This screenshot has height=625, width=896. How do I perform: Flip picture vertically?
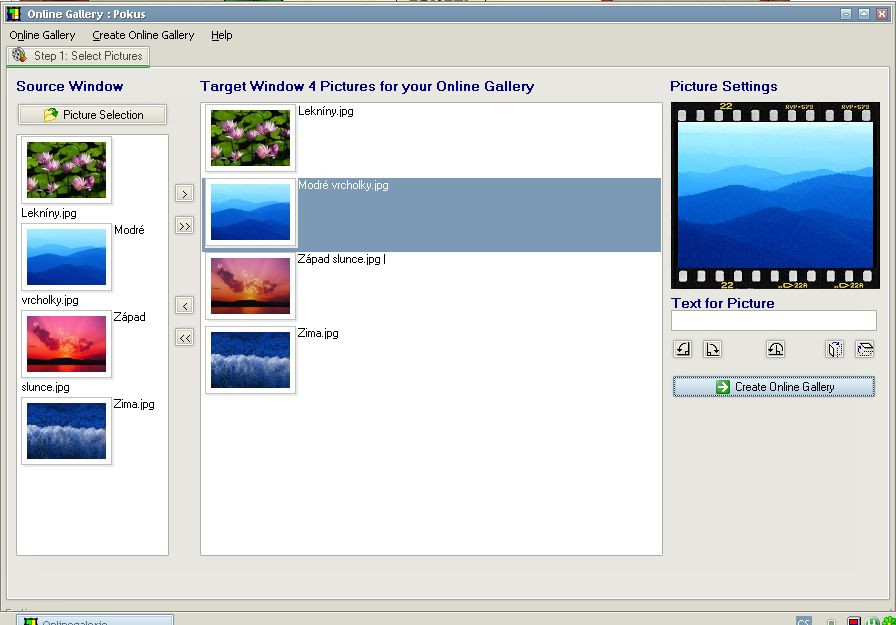[x=865, y=349]
